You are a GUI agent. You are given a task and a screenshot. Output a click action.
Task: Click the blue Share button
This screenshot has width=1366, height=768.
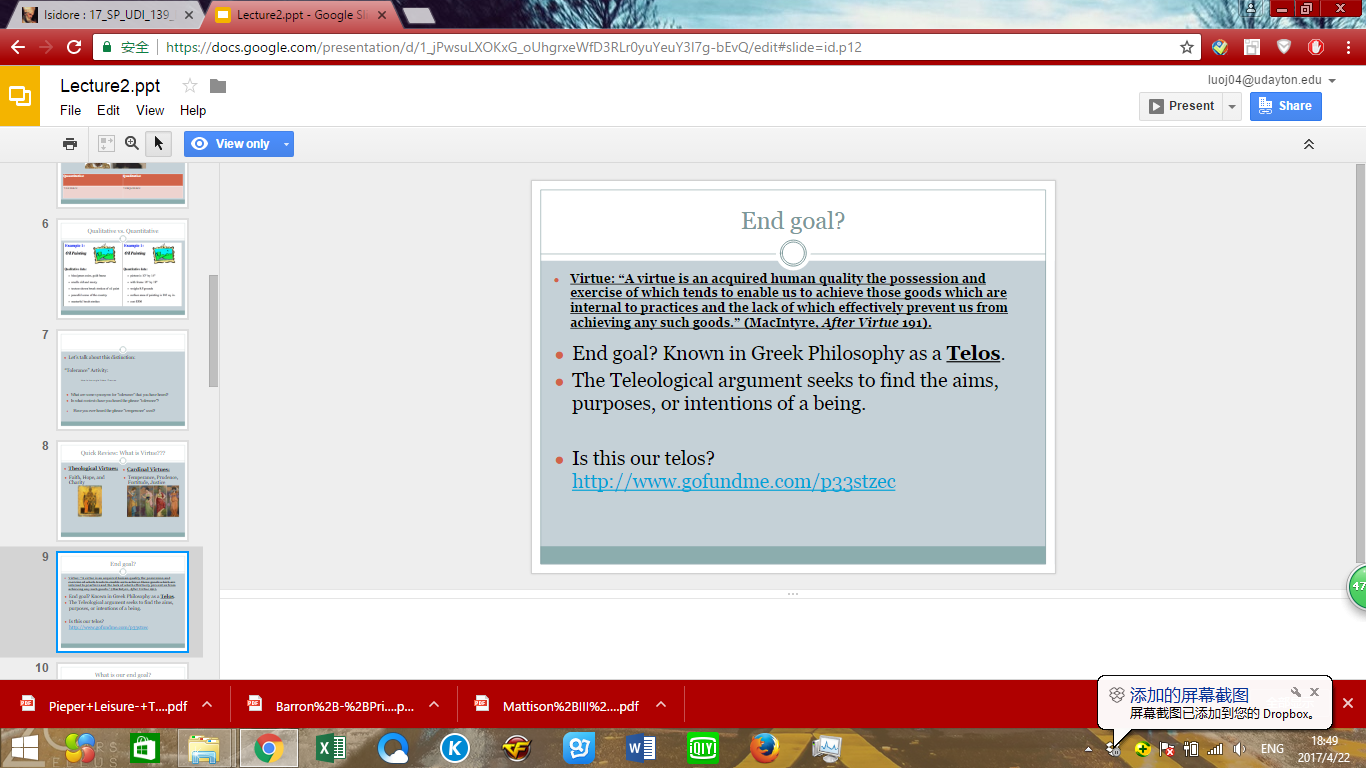[1285, 106]
